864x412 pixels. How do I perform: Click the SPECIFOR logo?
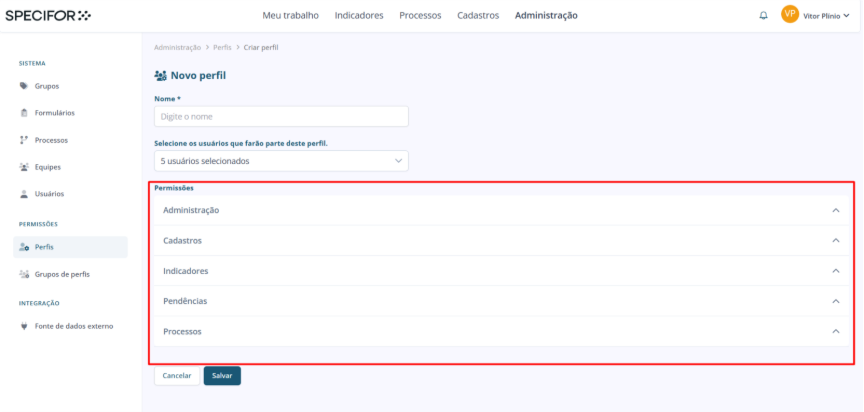[x=48, y=15]
